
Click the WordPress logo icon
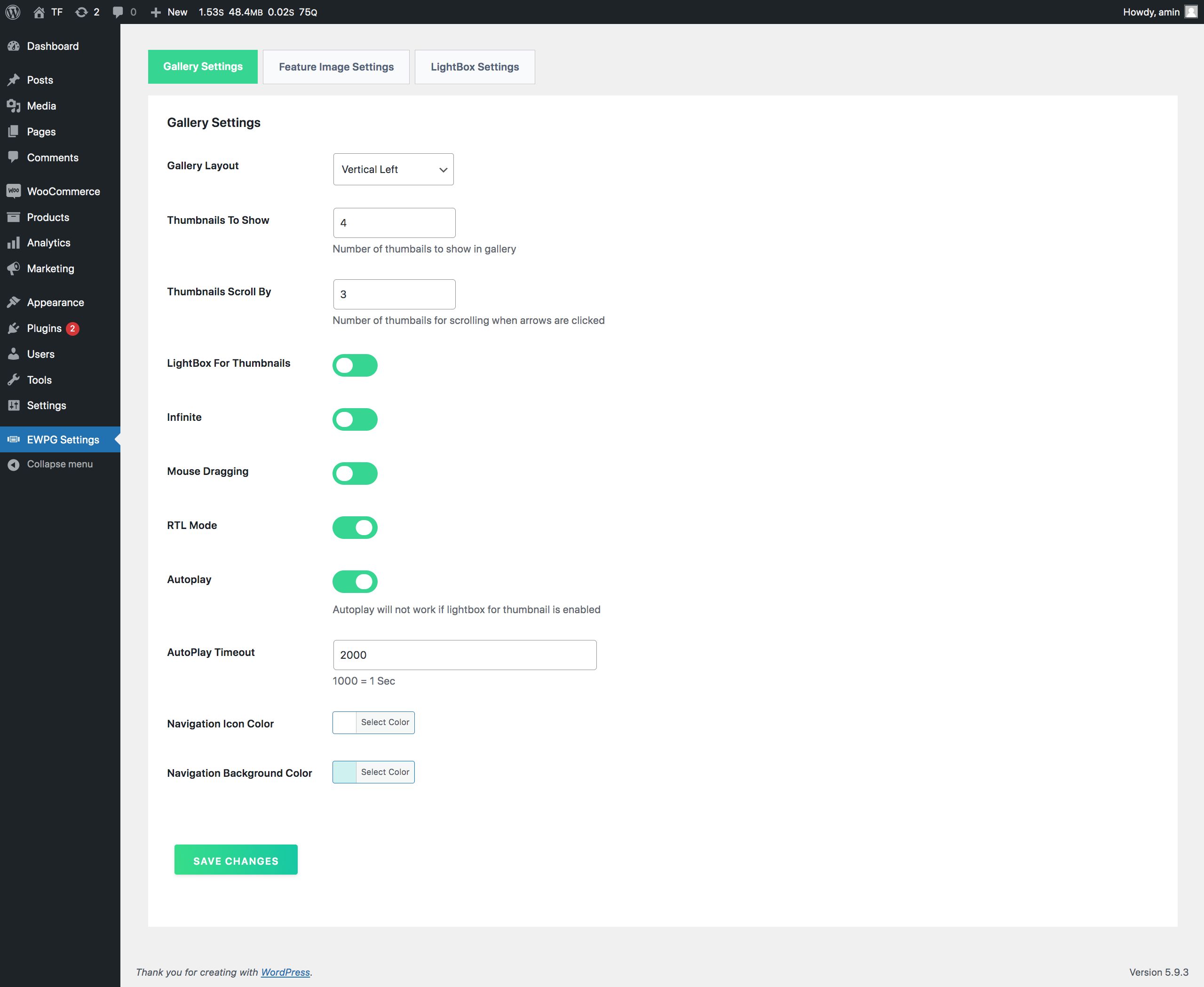[13, 12]
